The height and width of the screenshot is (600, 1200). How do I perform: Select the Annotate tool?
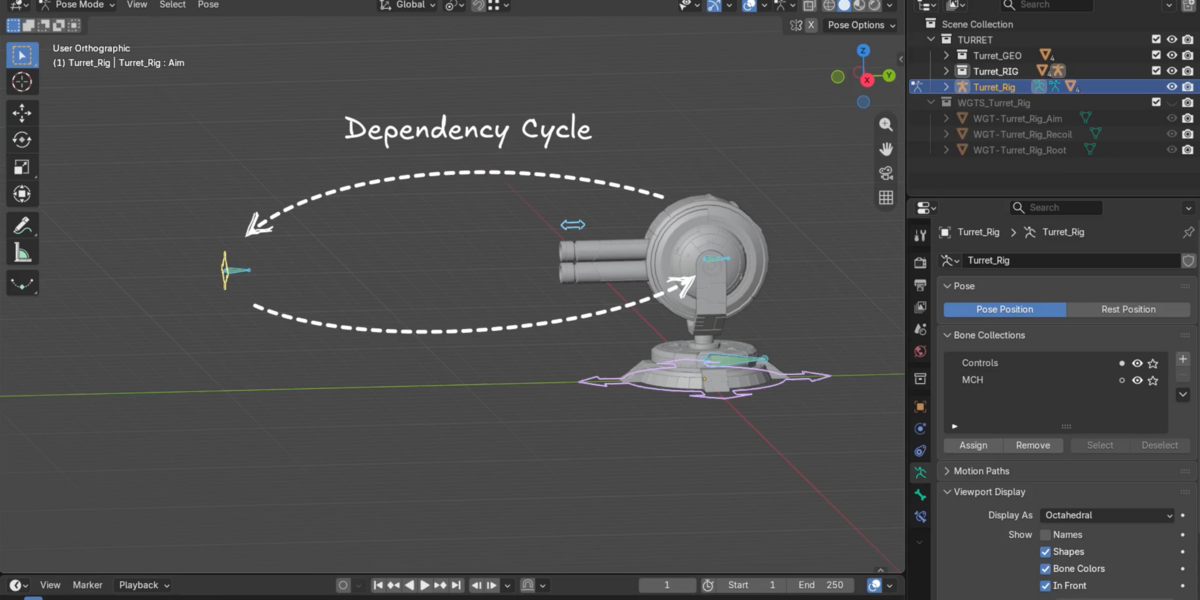[22, 225]
